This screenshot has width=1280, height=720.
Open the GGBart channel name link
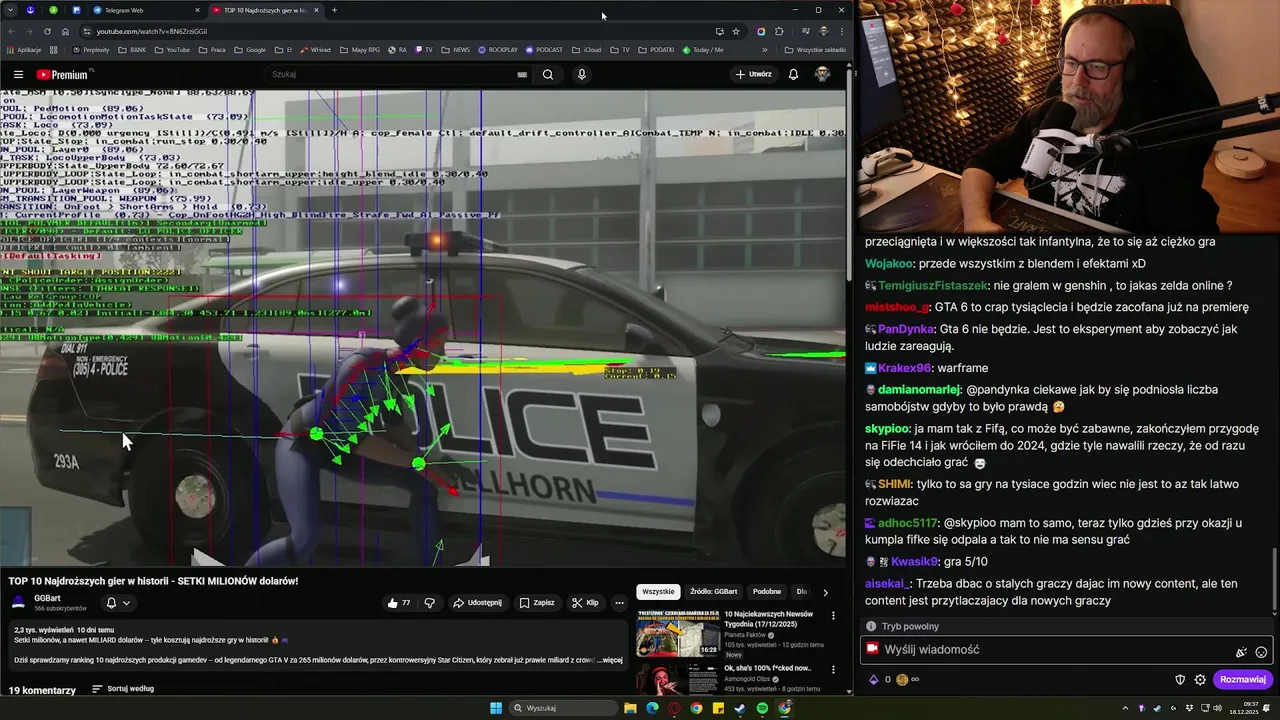47,598
